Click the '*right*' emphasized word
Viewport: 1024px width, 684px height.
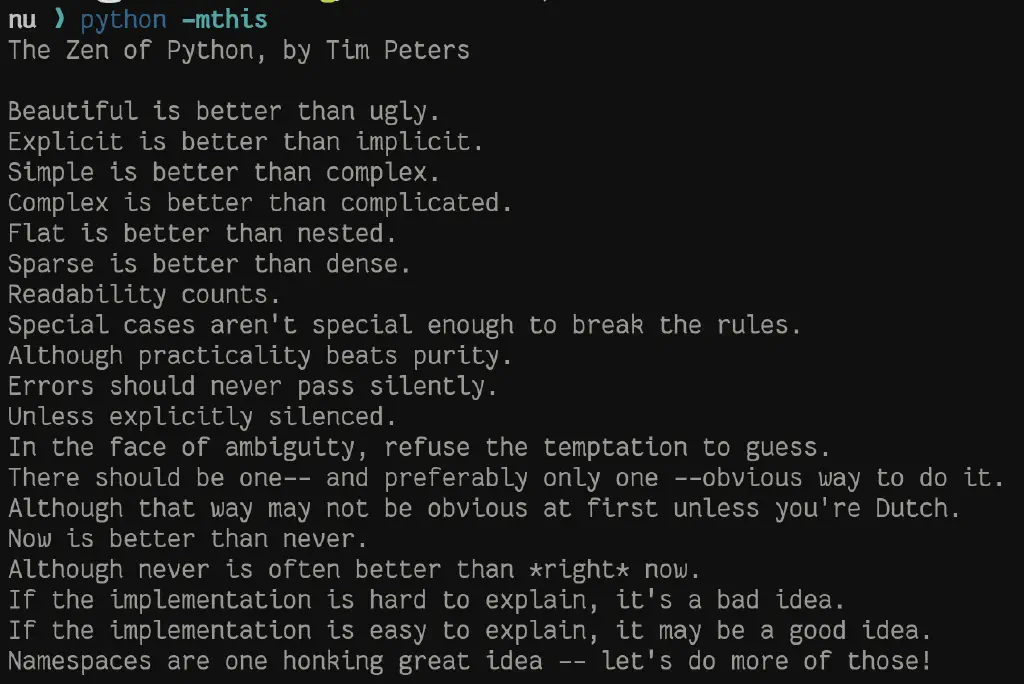point(579,570)
